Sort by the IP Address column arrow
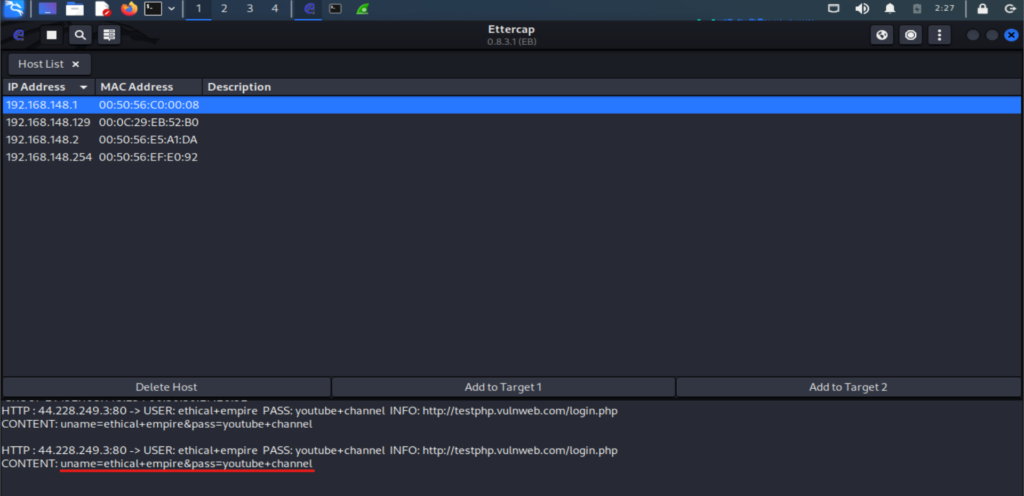This screenshot has height=496, width=1024. click(84, 87)
